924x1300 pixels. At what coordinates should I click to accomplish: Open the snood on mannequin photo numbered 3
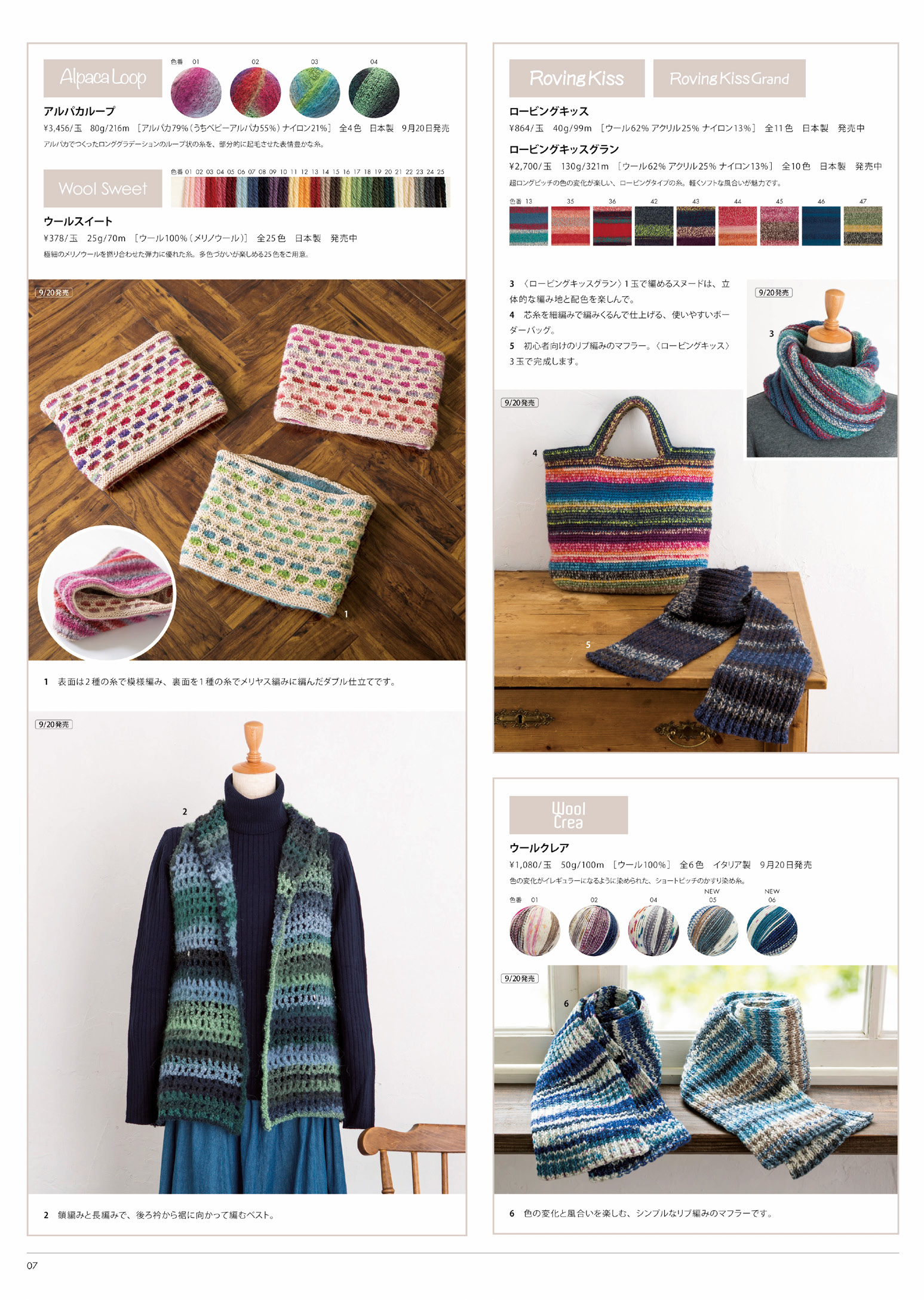coord(822,368)
